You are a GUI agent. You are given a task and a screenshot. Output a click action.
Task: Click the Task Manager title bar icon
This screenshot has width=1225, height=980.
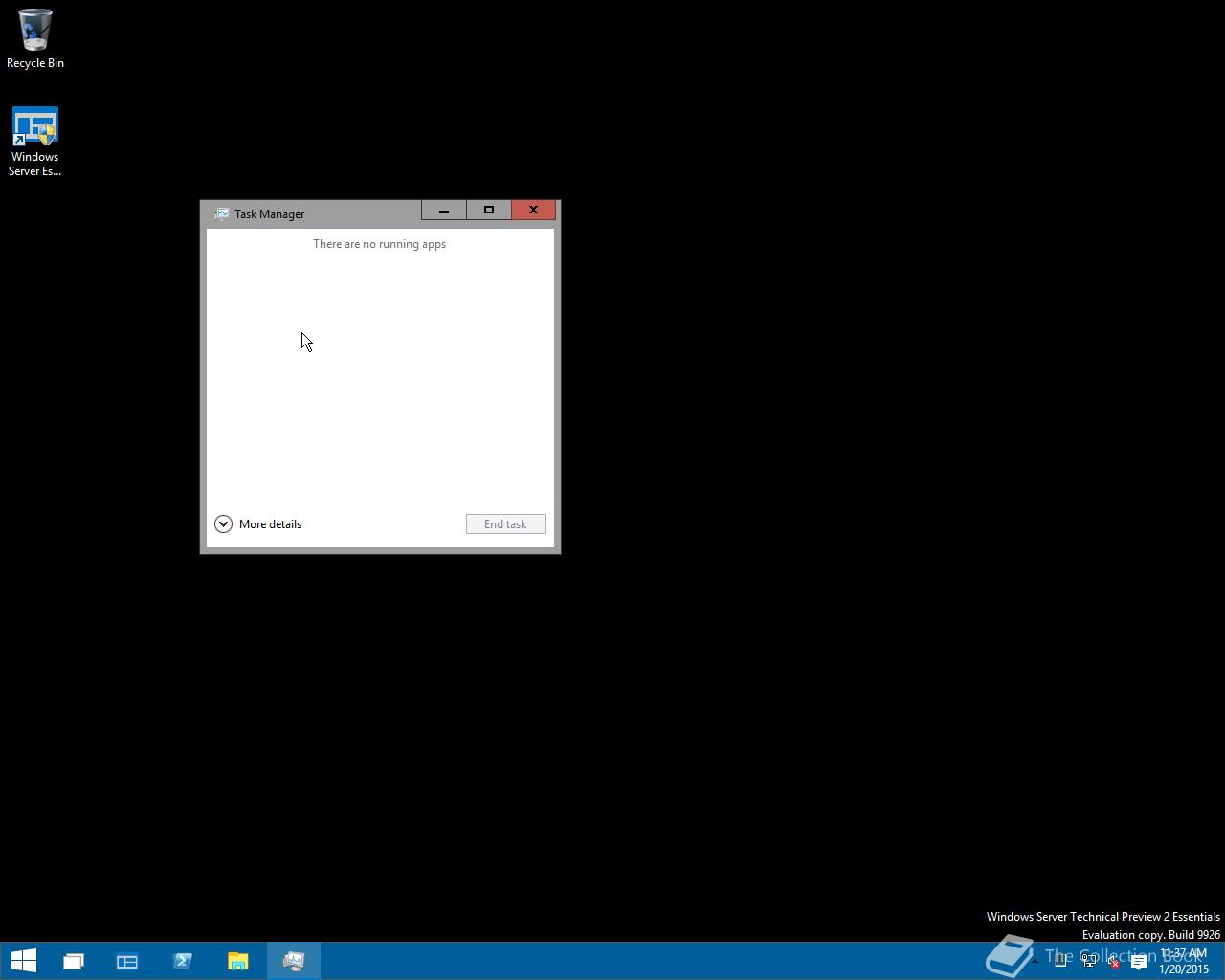click(x=221, y=214)
